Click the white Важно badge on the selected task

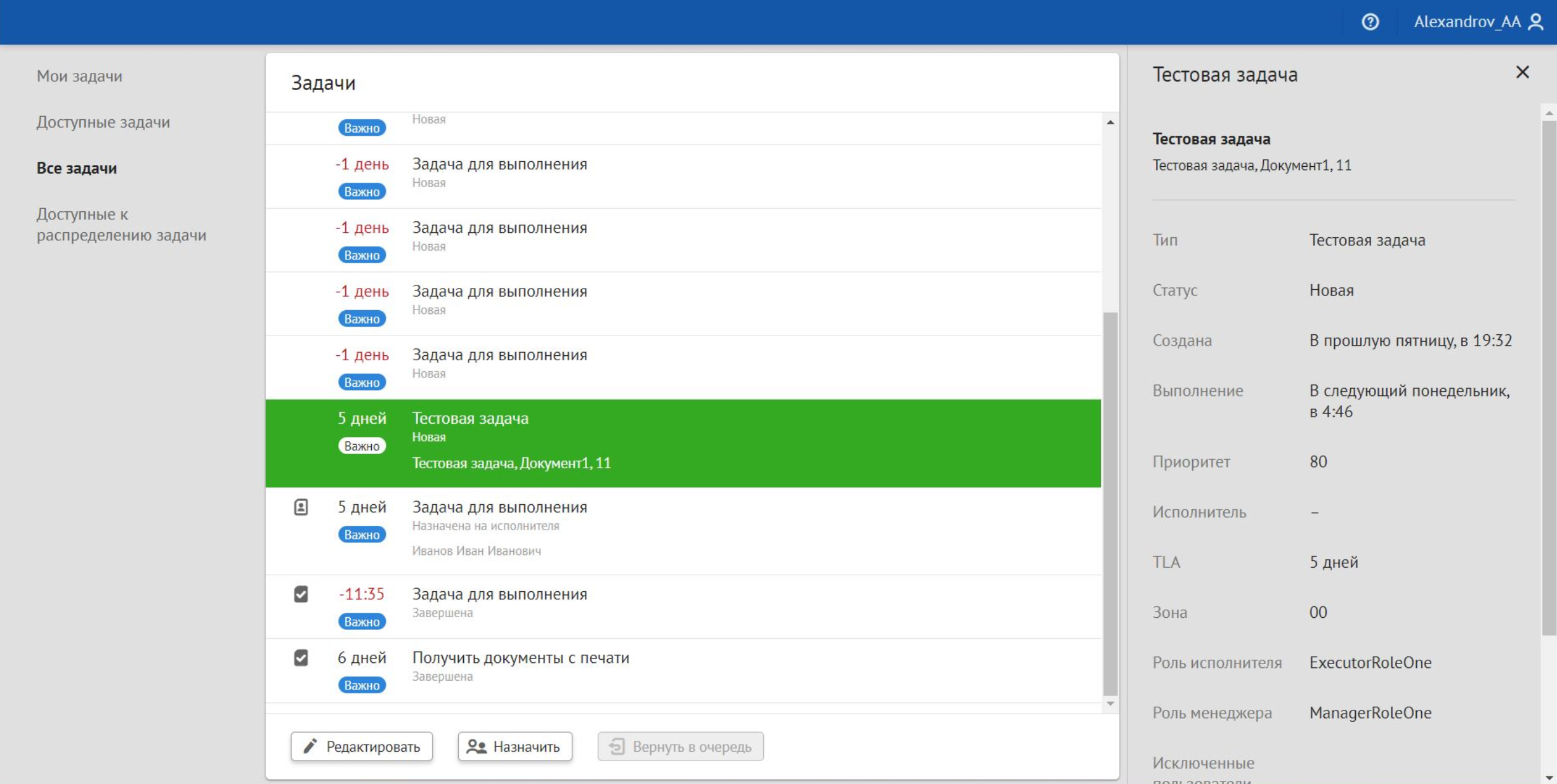pos(362,446)
